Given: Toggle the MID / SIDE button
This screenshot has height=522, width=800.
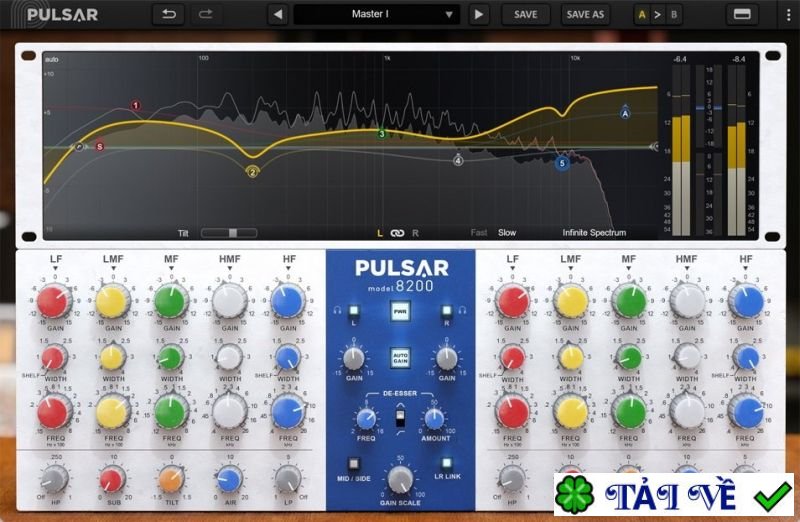Looking at the screenshot, I should tap(353, 464).
